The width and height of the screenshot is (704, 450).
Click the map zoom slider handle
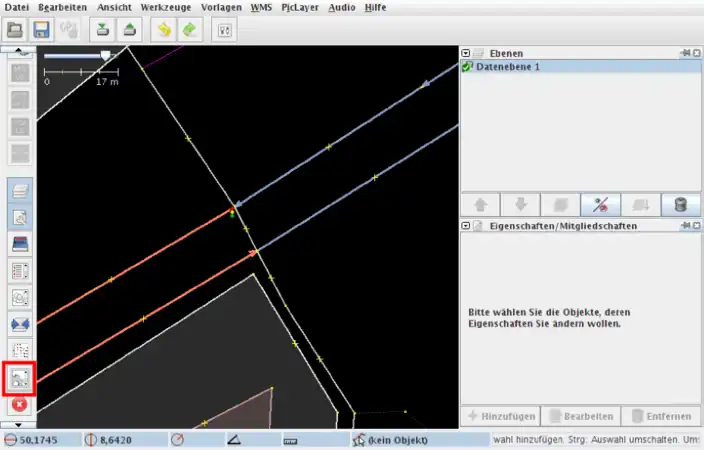point(105,56)
